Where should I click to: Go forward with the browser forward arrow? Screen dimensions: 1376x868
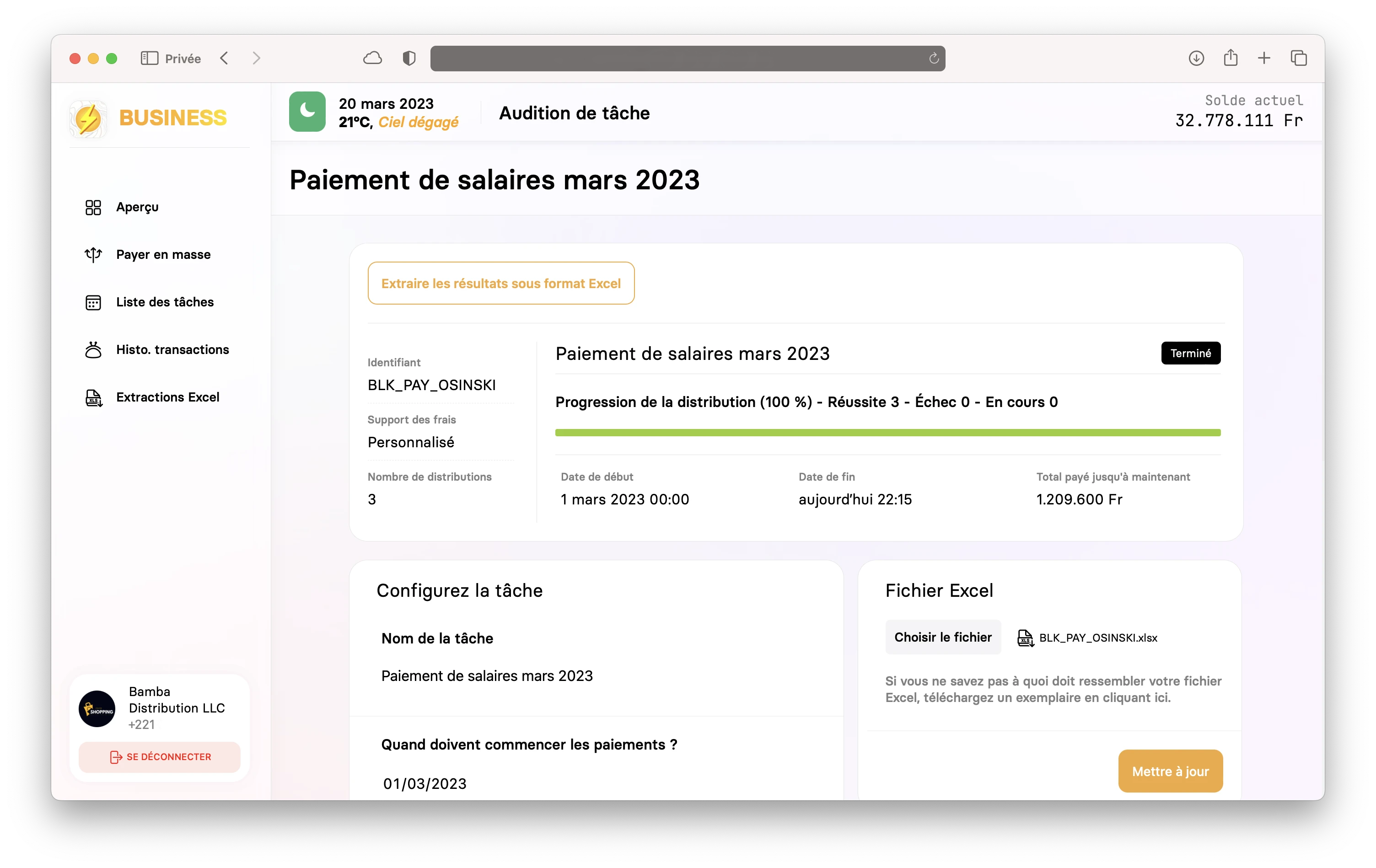(x=257, y=58)
